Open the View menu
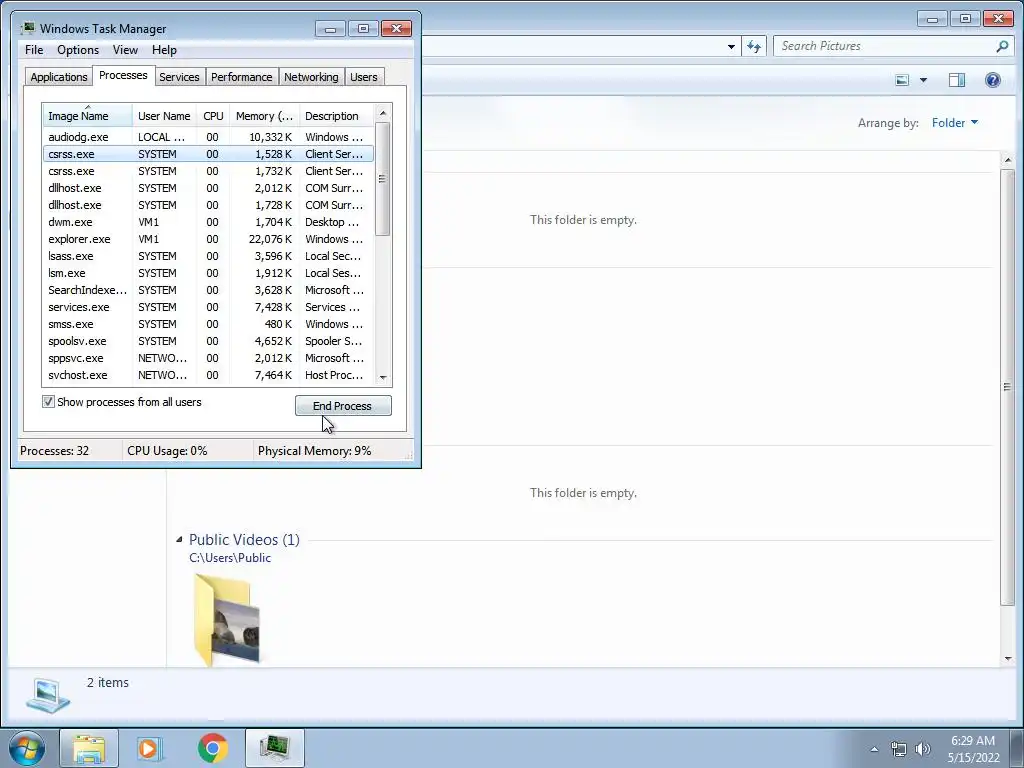This screenshot has width=1024, height=768. click(x=125, y=50)
